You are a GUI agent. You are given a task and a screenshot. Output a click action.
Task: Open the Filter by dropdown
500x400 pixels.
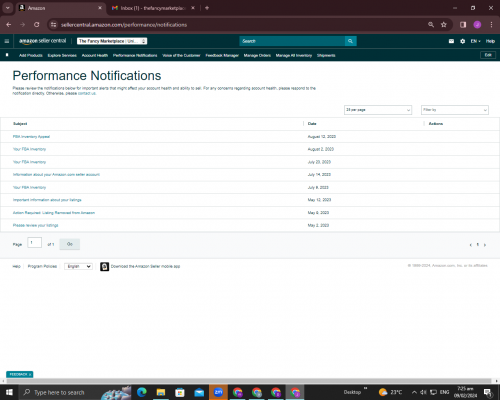[455, 110]
